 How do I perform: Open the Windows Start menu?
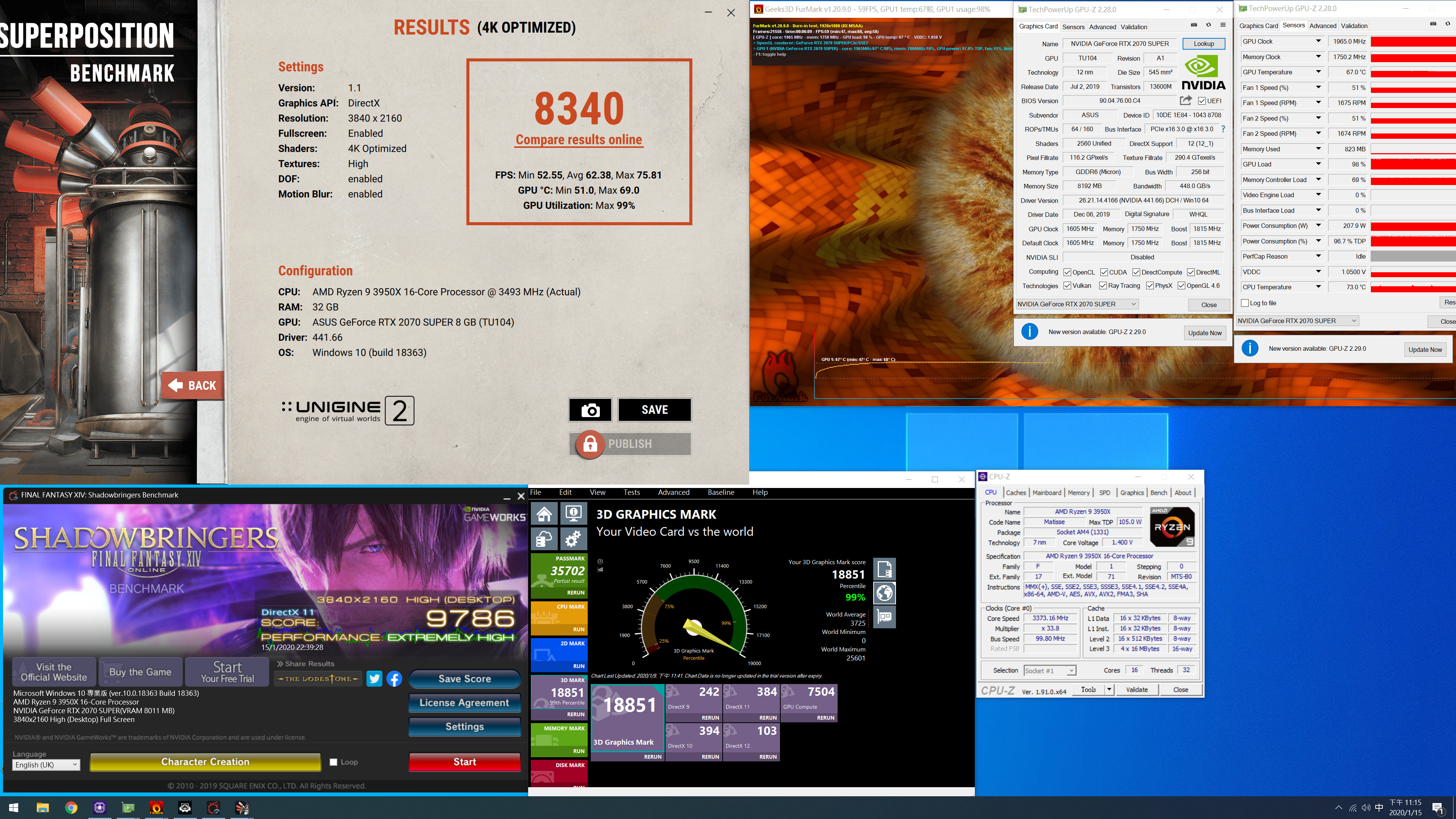[14, 808]
